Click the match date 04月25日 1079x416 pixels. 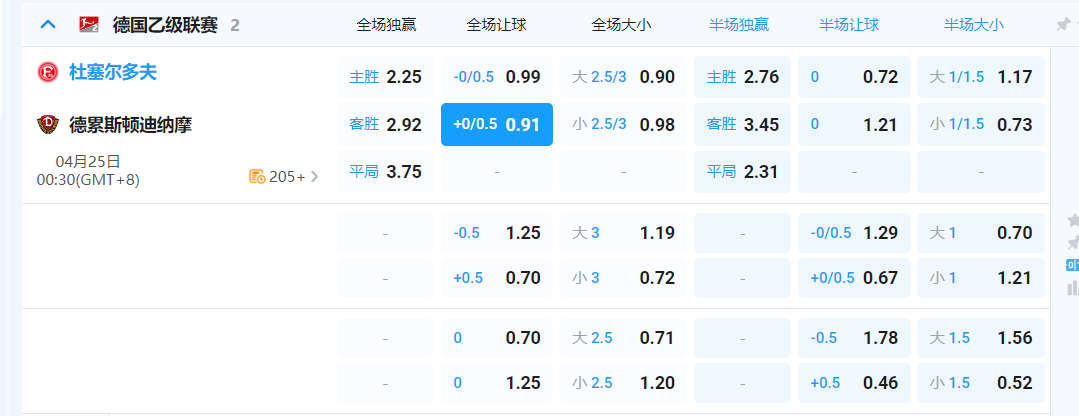(88, 162)
